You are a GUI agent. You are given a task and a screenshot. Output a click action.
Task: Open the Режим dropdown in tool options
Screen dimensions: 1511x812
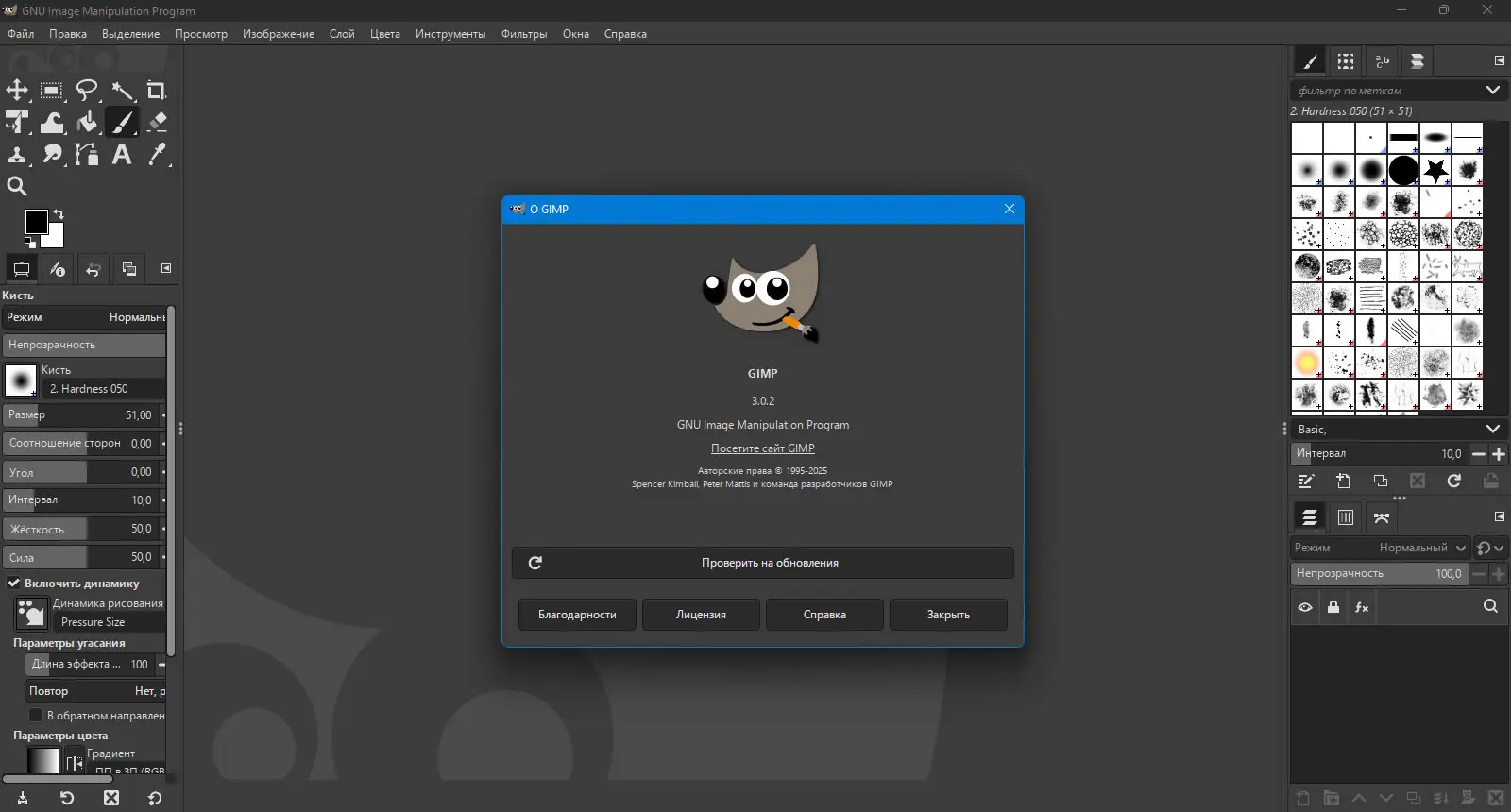click(x=84, y=317)
